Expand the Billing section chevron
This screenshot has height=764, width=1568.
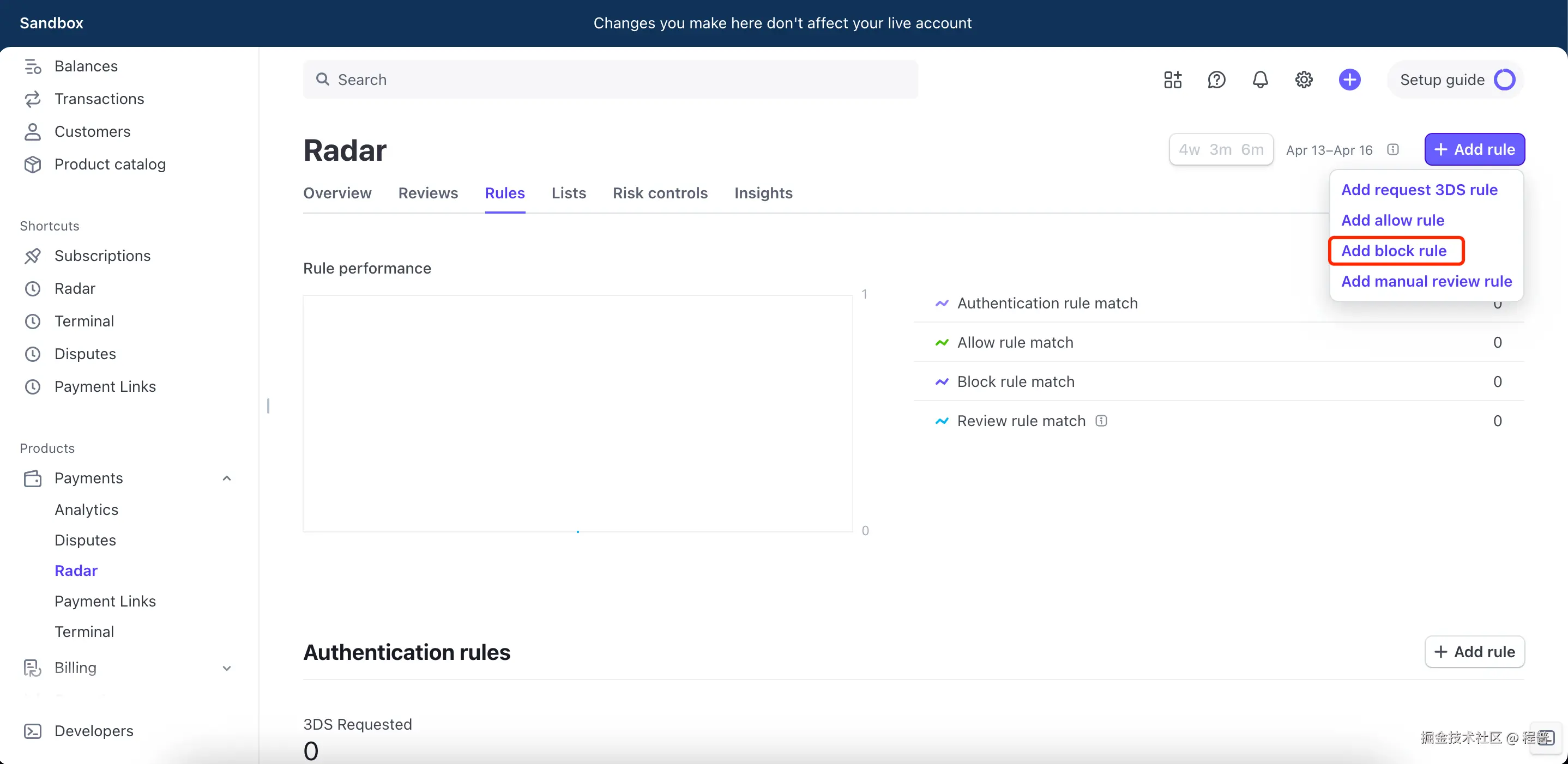pyautogui.click(x=226, y=668)
